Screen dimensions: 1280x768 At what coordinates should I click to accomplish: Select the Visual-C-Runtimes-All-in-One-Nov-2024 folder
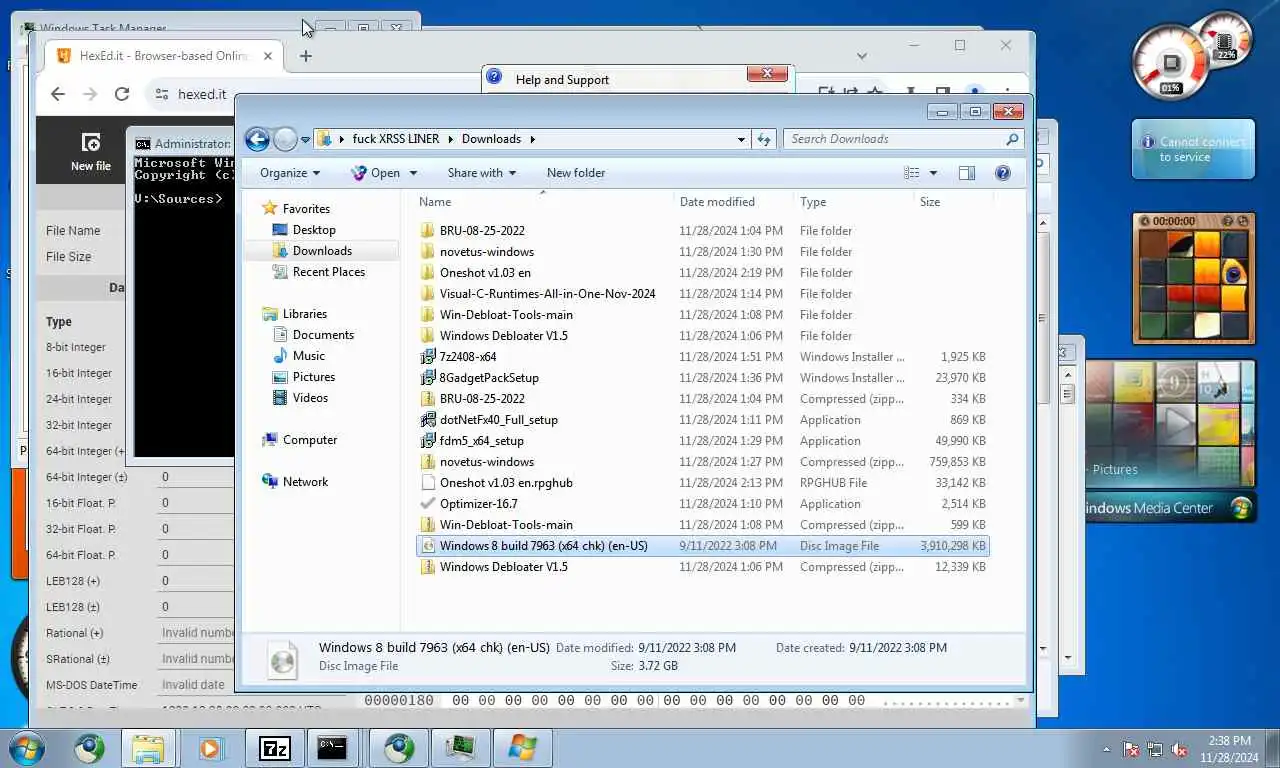coord(702,294)
